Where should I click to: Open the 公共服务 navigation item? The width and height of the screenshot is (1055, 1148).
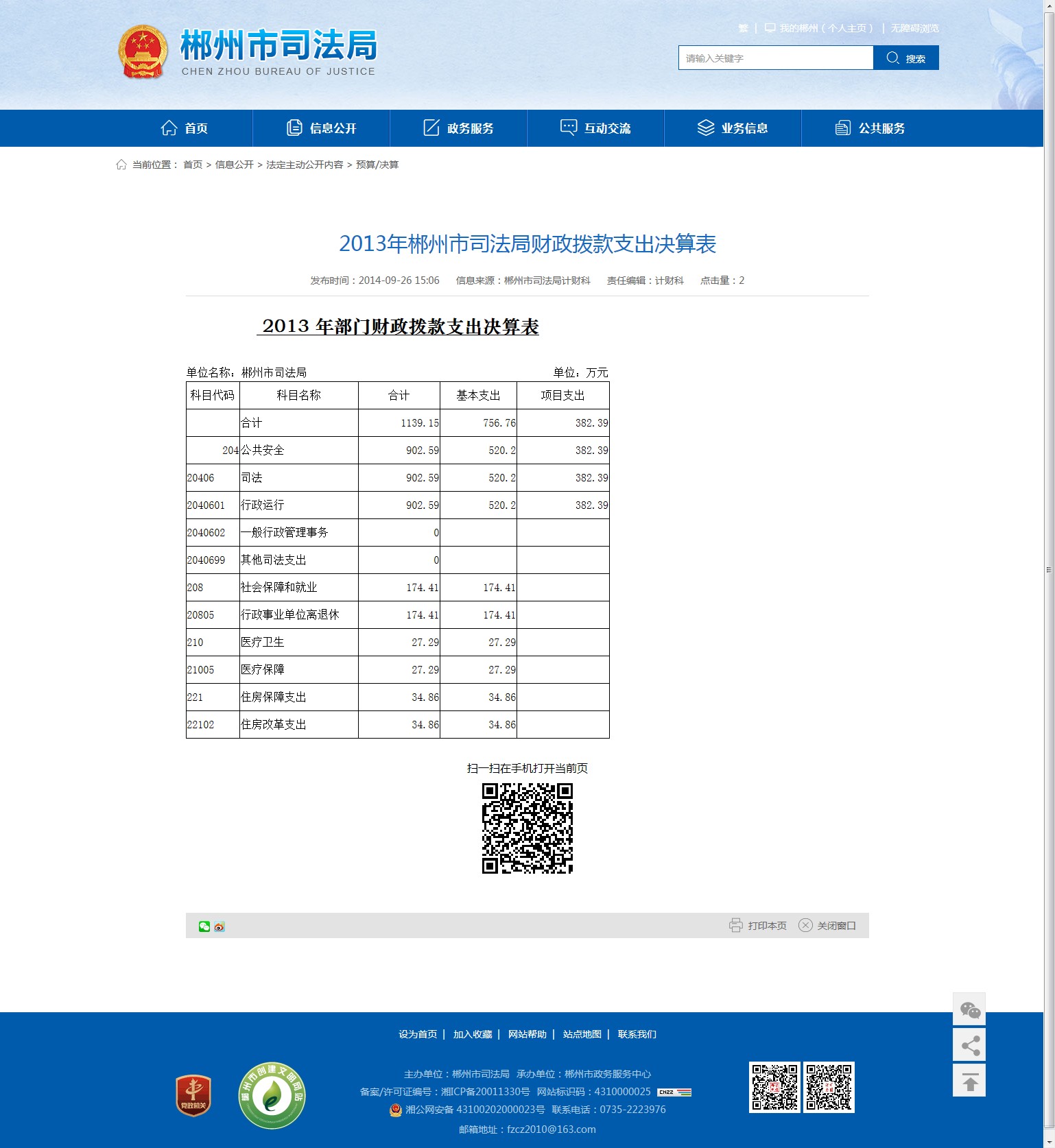point(870,128)
